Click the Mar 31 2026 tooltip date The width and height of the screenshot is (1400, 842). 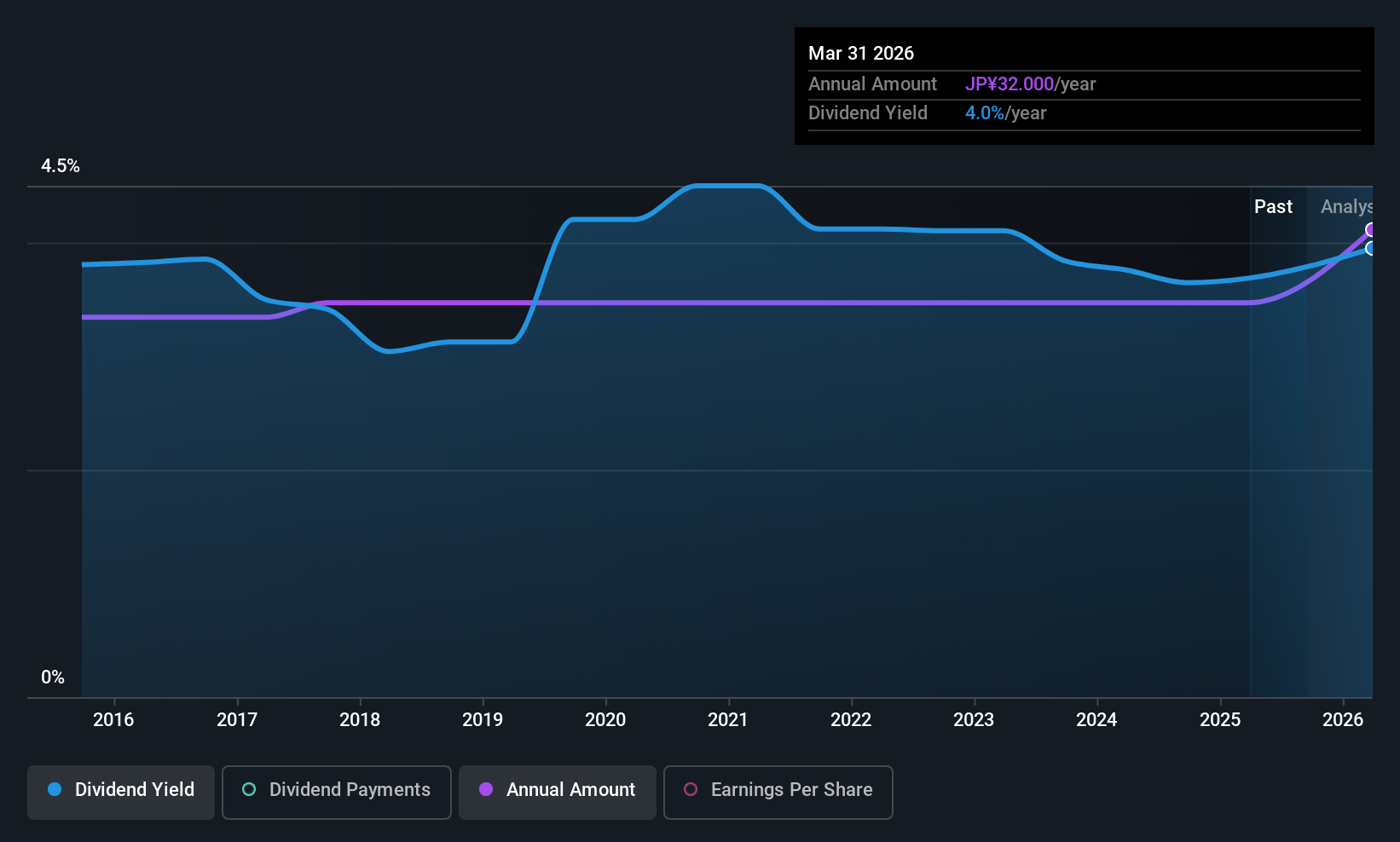pos(861,53)
